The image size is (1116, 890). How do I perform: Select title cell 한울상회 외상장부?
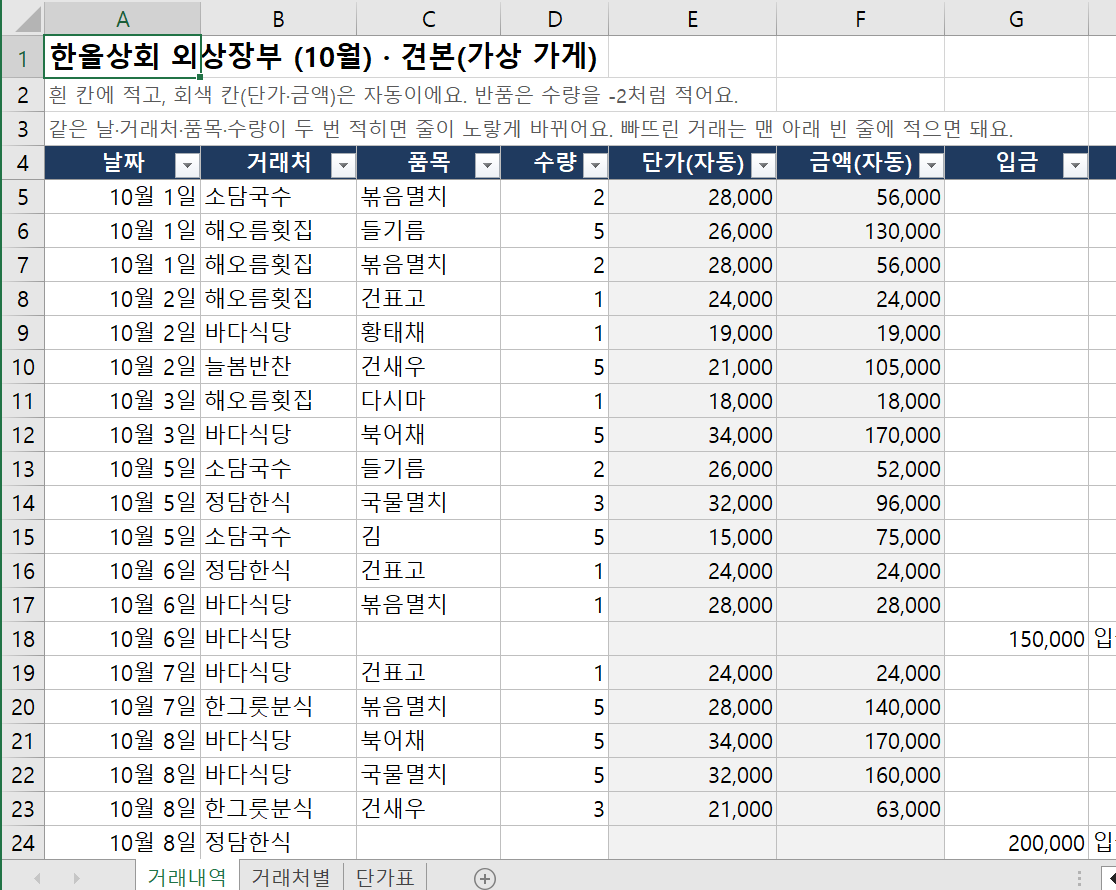(122, 57)
